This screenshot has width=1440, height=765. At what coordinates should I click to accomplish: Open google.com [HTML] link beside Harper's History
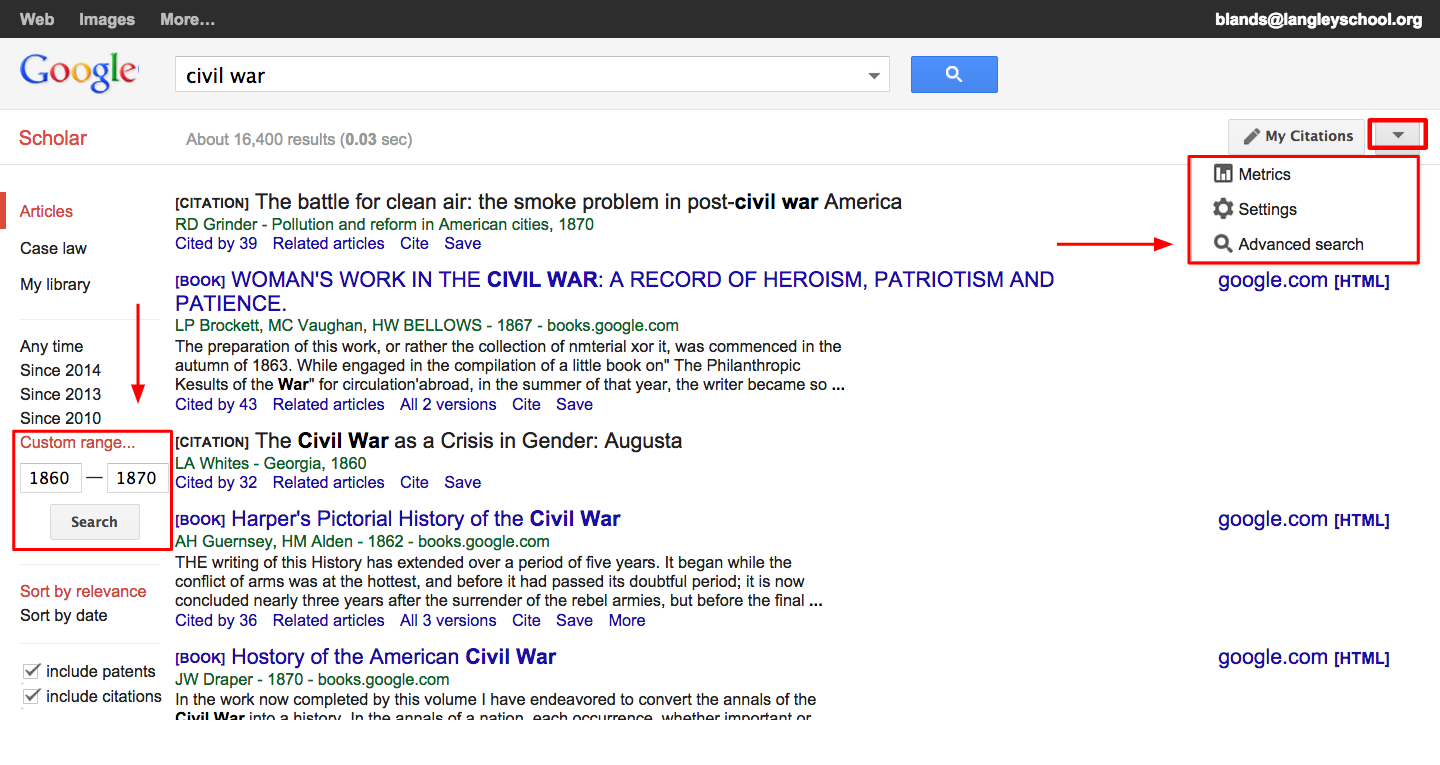pos(1304,519)
